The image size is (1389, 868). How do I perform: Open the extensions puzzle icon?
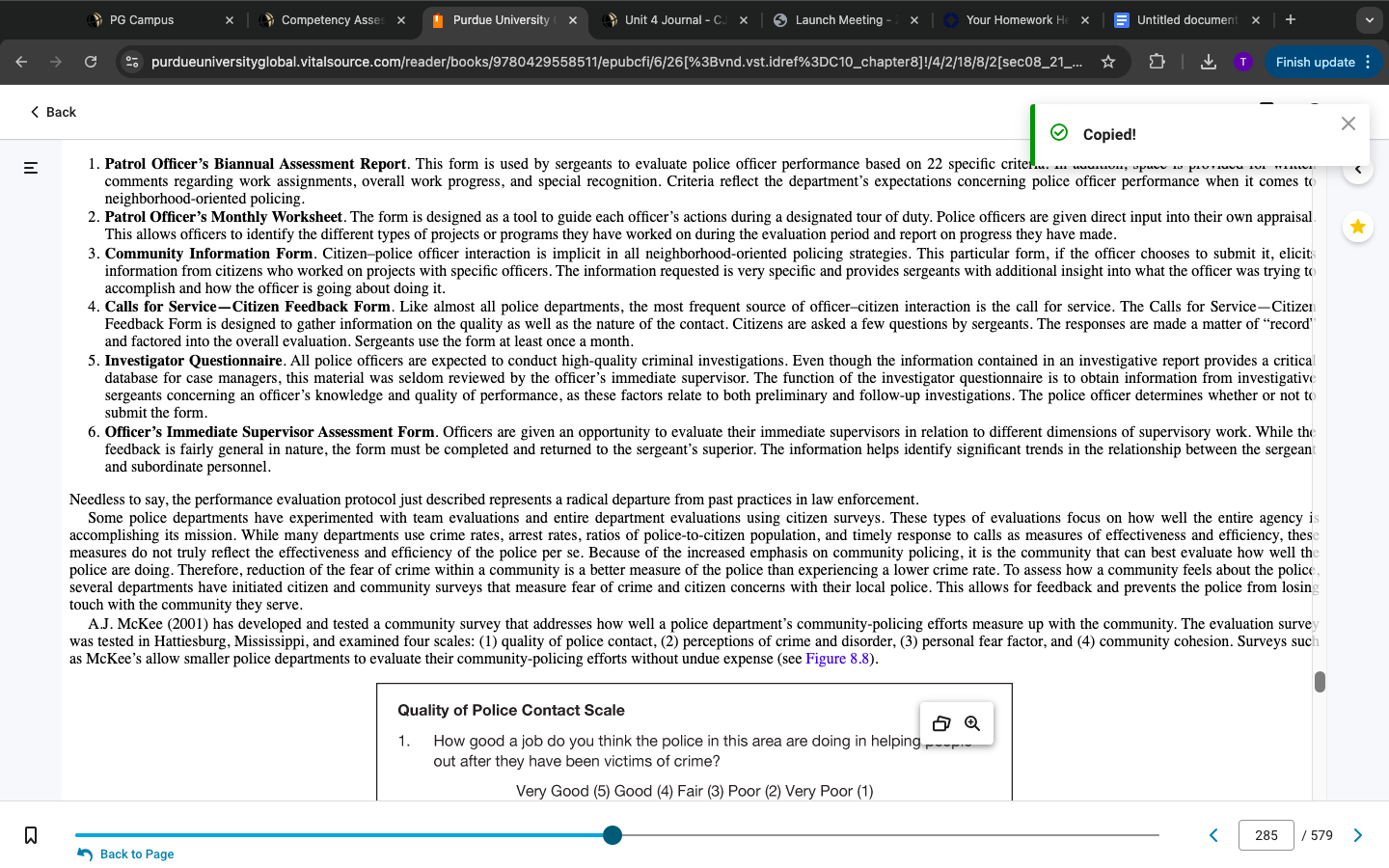tap(1157, 62)
